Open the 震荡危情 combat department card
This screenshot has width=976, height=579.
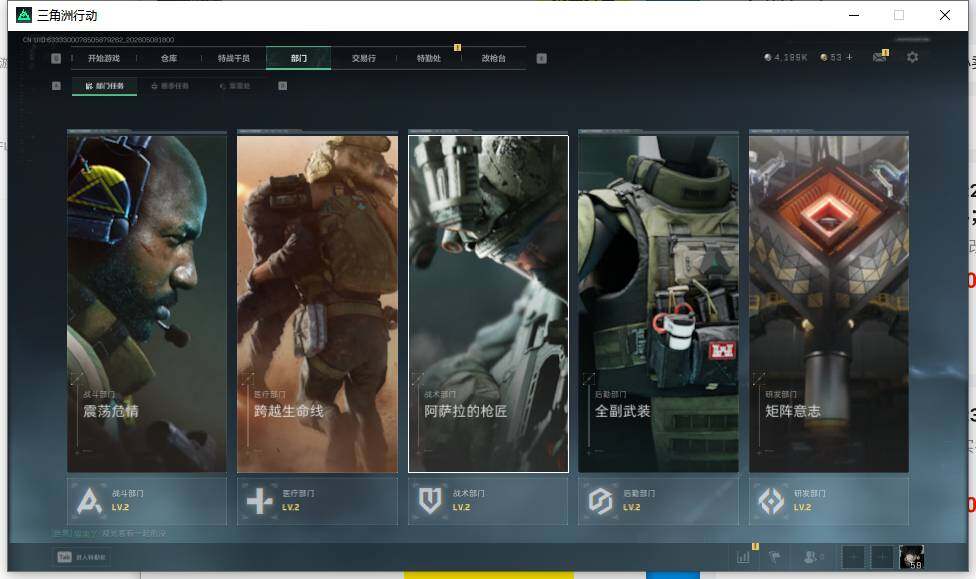pyautogui.click(x=147, y=303)
